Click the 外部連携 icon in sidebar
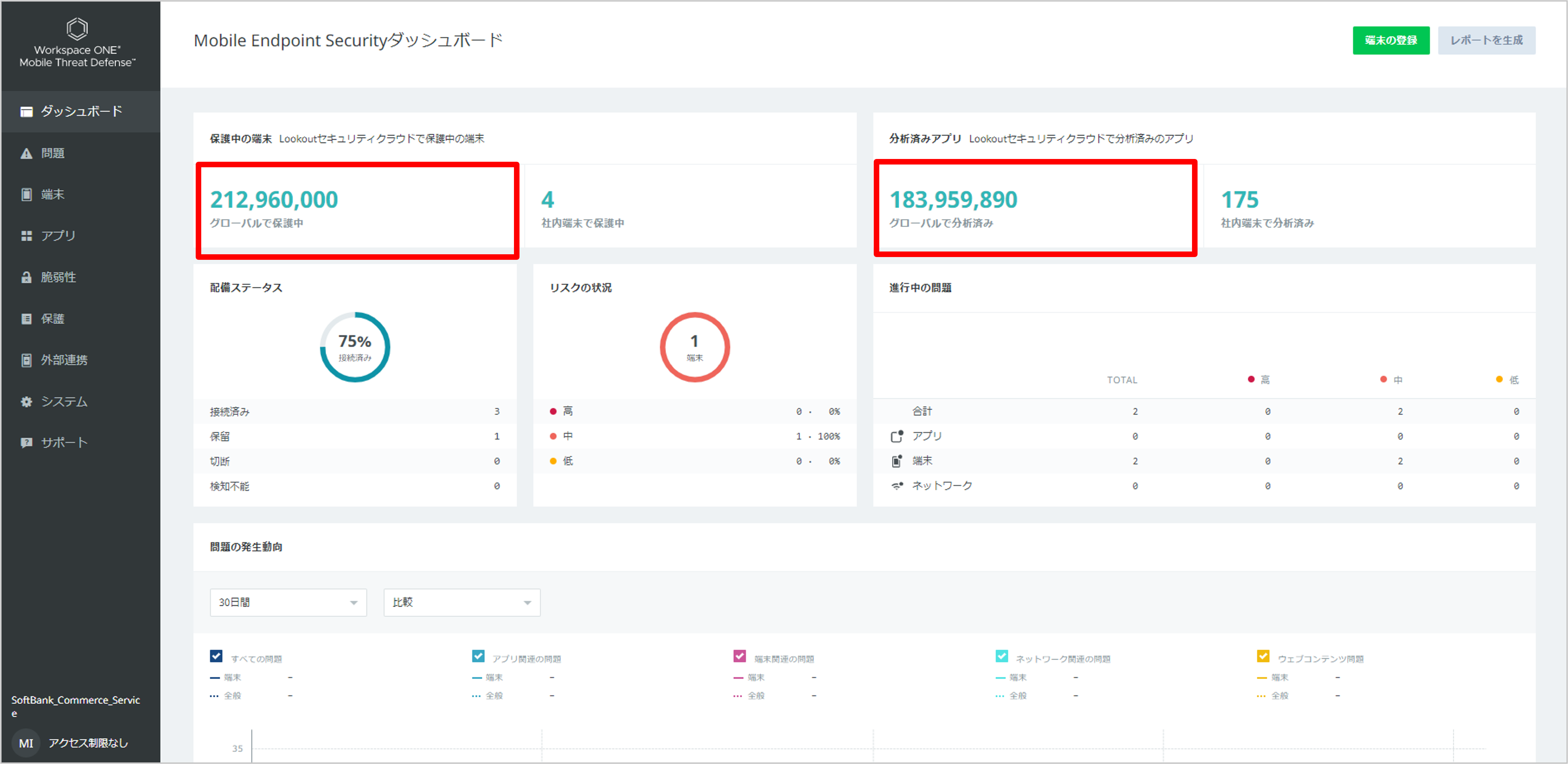Image resolution: width=1568 pixels, height=764 pixels. 26,360
